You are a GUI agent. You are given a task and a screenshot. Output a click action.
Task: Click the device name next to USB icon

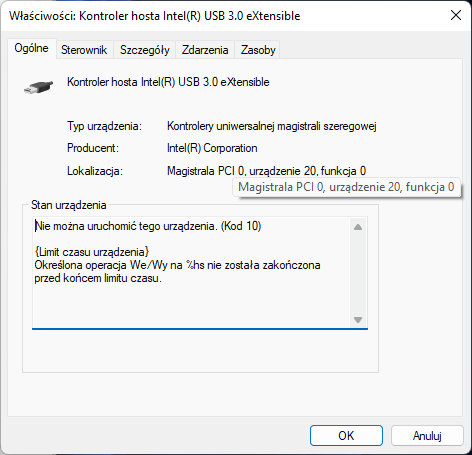click(168, 82)
